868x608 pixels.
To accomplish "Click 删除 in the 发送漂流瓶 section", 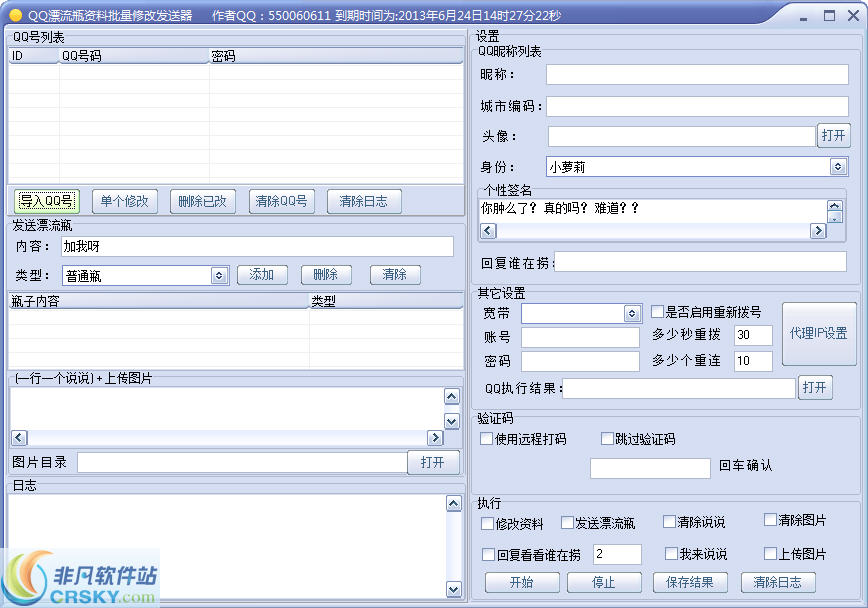I will tap(326, 275).
